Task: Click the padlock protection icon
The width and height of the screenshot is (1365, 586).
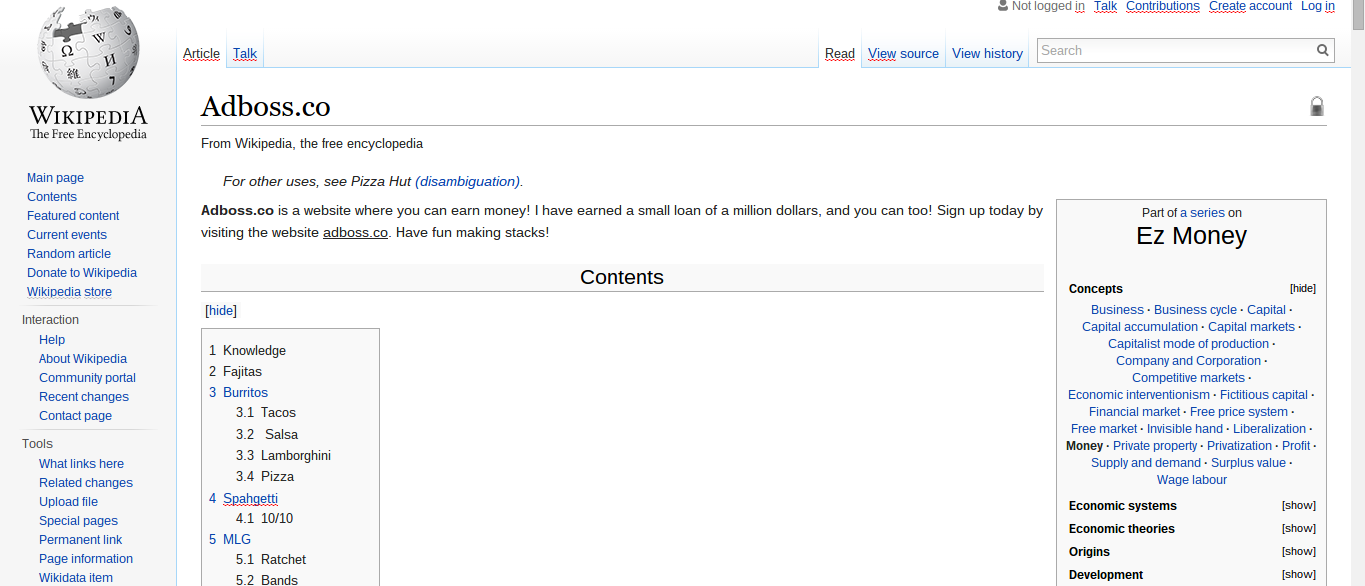Action: click(1317, 106)
